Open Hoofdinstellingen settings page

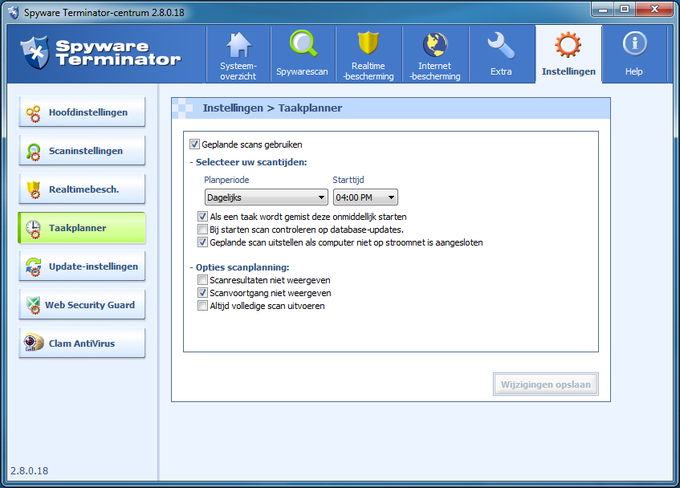click(82, 112)
